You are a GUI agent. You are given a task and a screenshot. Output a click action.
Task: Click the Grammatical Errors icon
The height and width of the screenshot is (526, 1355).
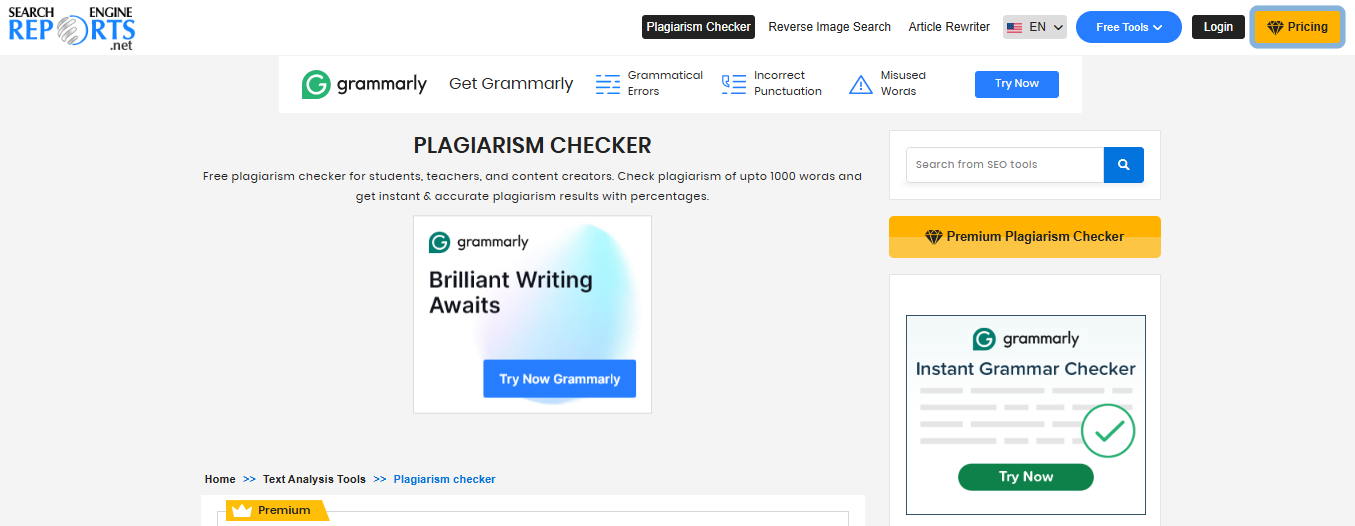608,84
